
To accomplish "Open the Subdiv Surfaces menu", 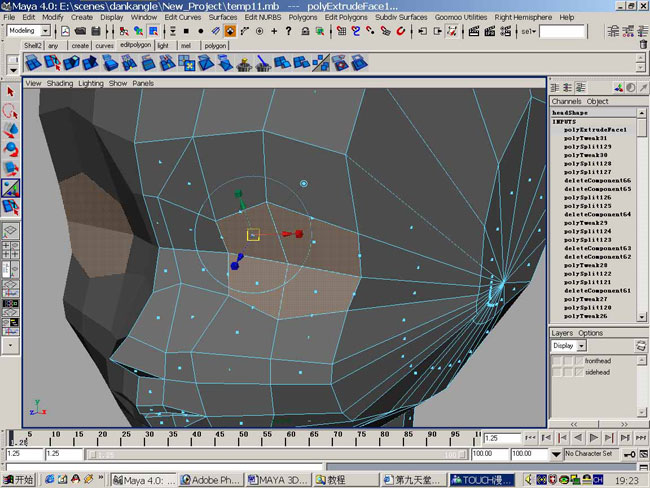I will 401,17.
